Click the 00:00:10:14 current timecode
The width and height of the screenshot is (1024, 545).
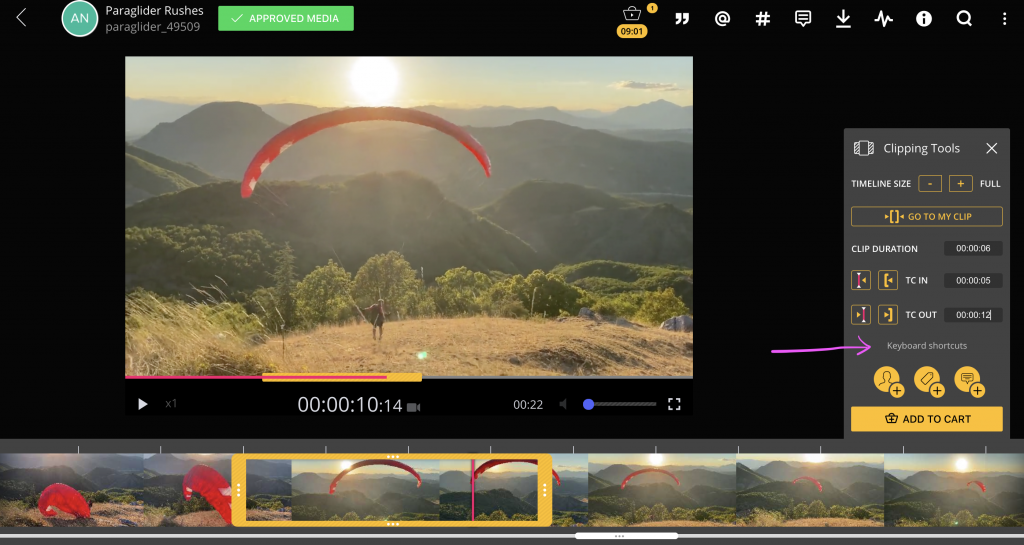pyautogui.click(x=350, y=405)
